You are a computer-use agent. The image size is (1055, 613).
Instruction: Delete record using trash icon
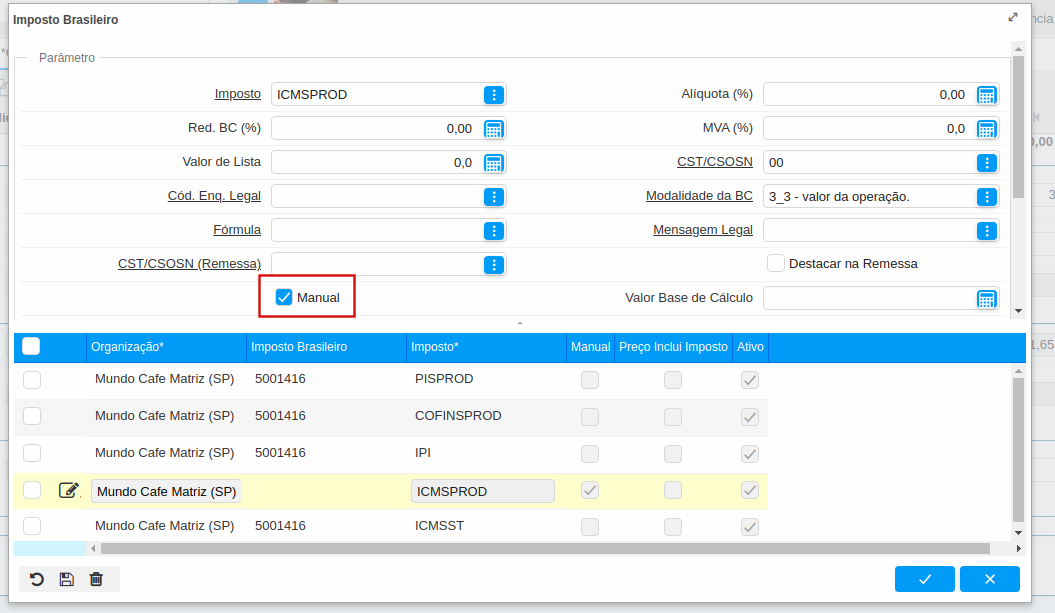[x=96, y=579]
